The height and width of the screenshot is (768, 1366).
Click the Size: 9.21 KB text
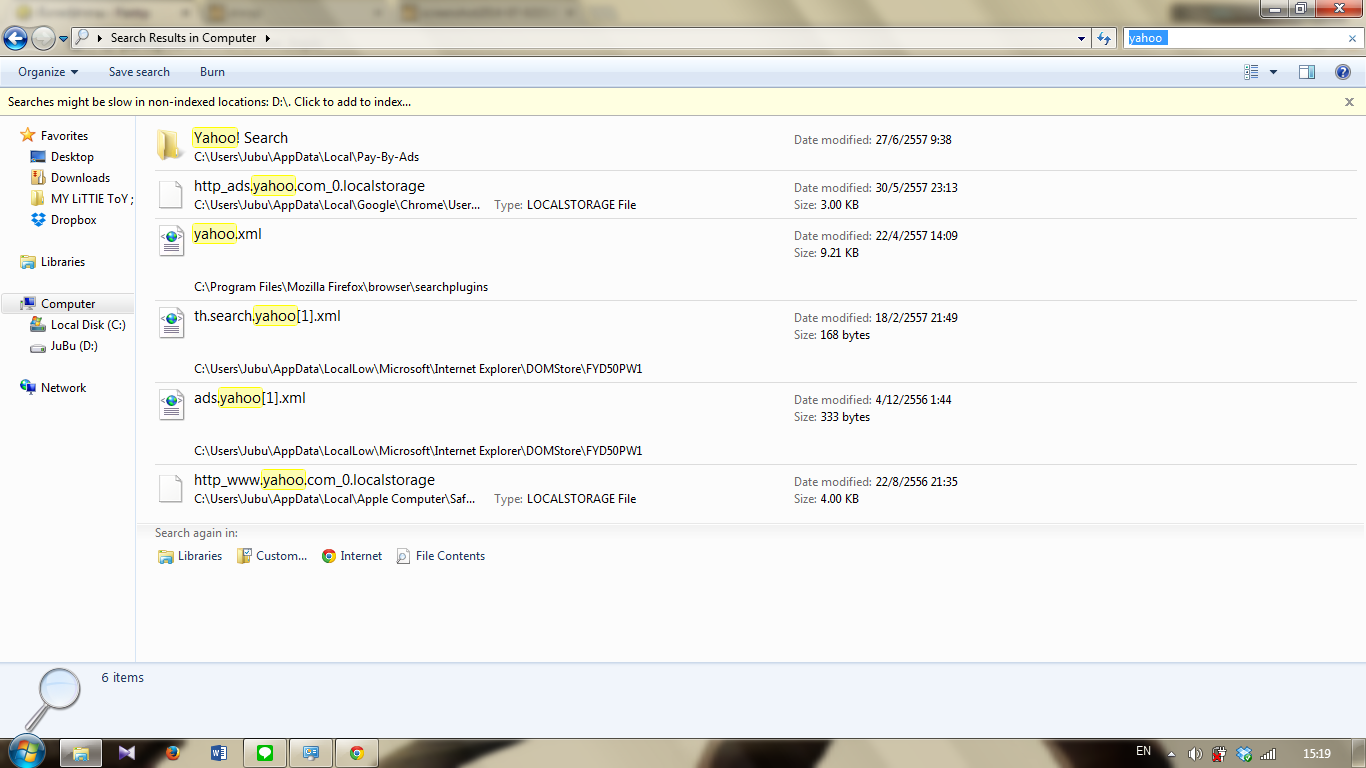pos(826,253)
